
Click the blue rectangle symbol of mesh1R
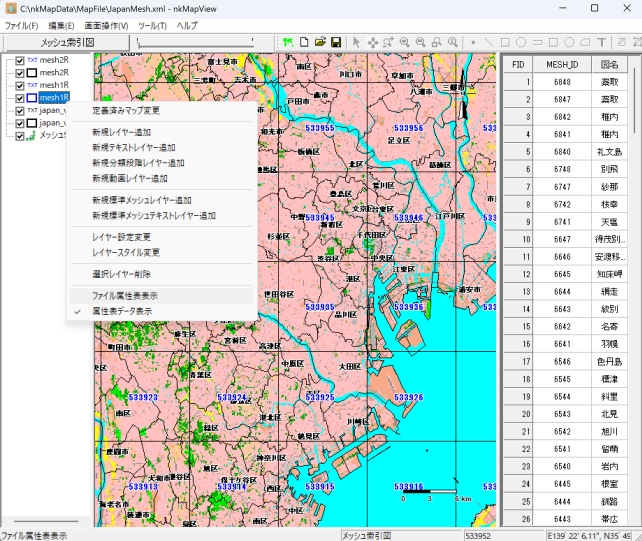click(33, 98)
